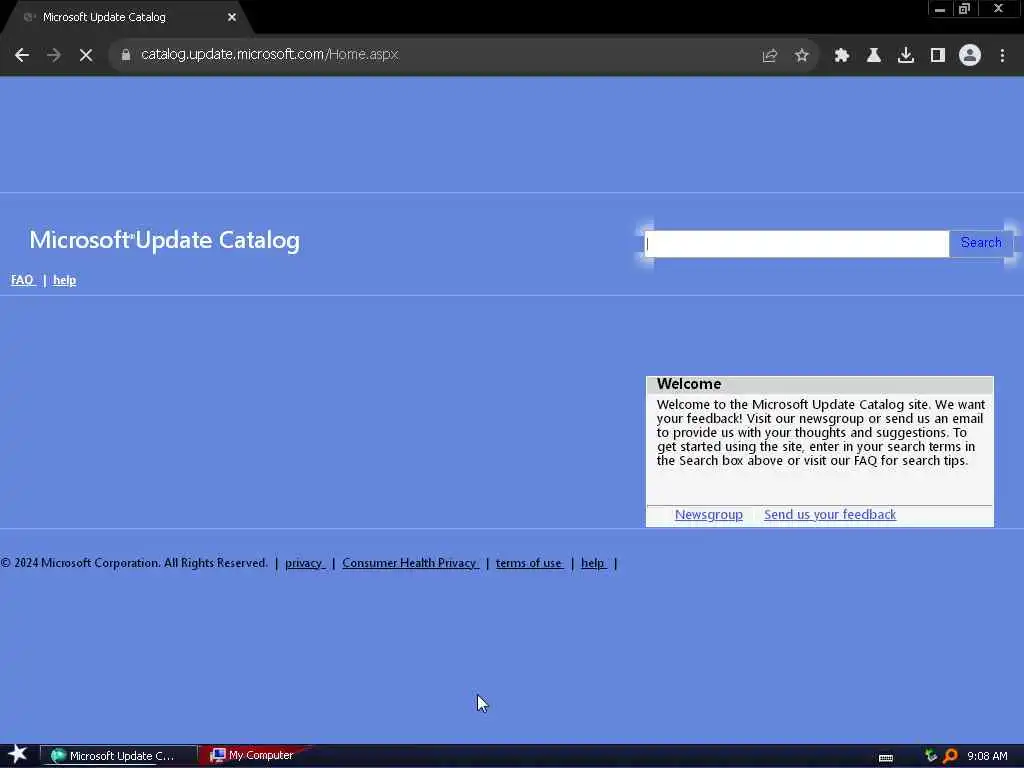Click the forward navigation arrow
Screen dimensions: 1024x768
click(x=54, y=55)
